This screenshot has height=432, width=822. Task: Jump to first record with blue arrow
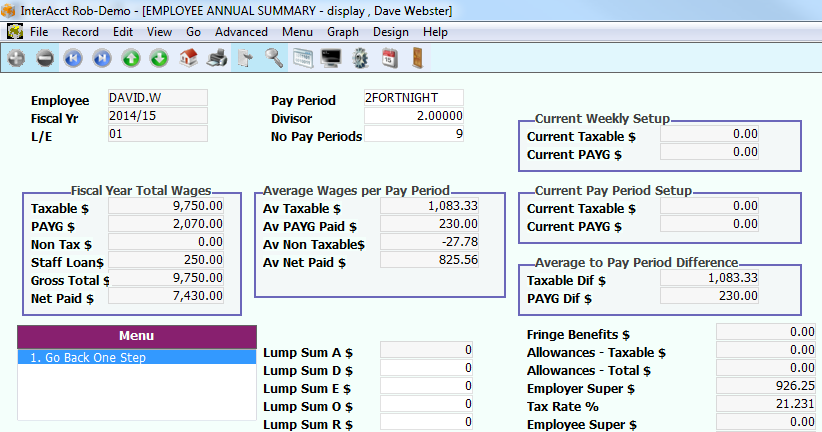click(x=73, y=58)
